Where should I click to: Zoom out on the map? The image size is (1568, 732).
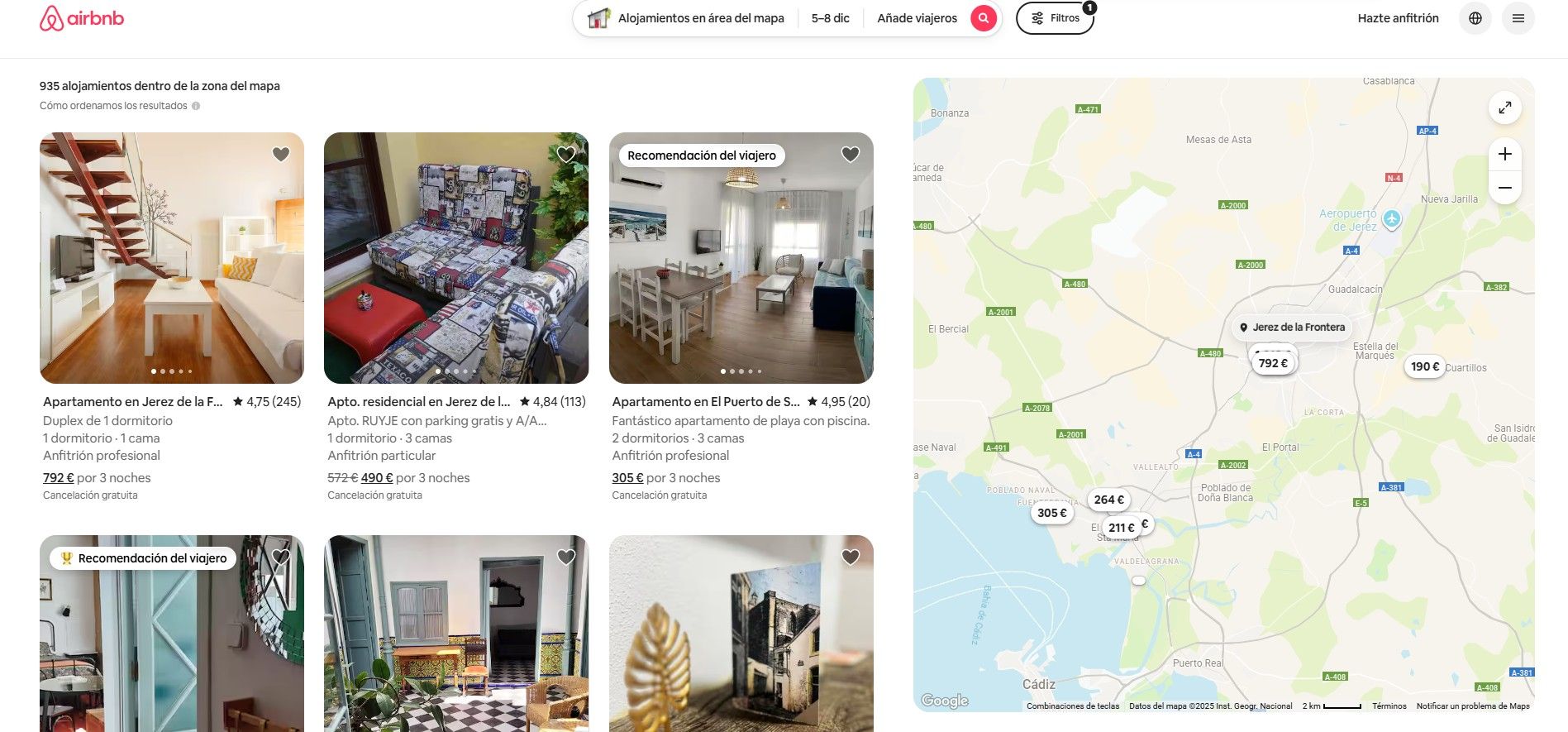[1505, 188]
